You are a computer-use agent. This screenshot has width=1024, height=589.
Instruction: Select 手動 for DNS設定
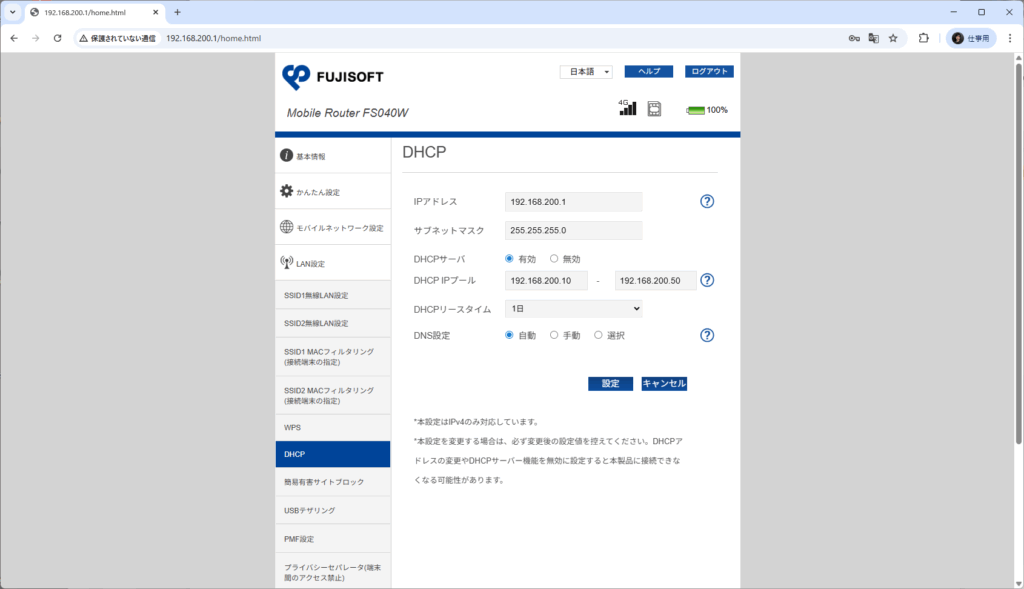[x=554, y=336]
